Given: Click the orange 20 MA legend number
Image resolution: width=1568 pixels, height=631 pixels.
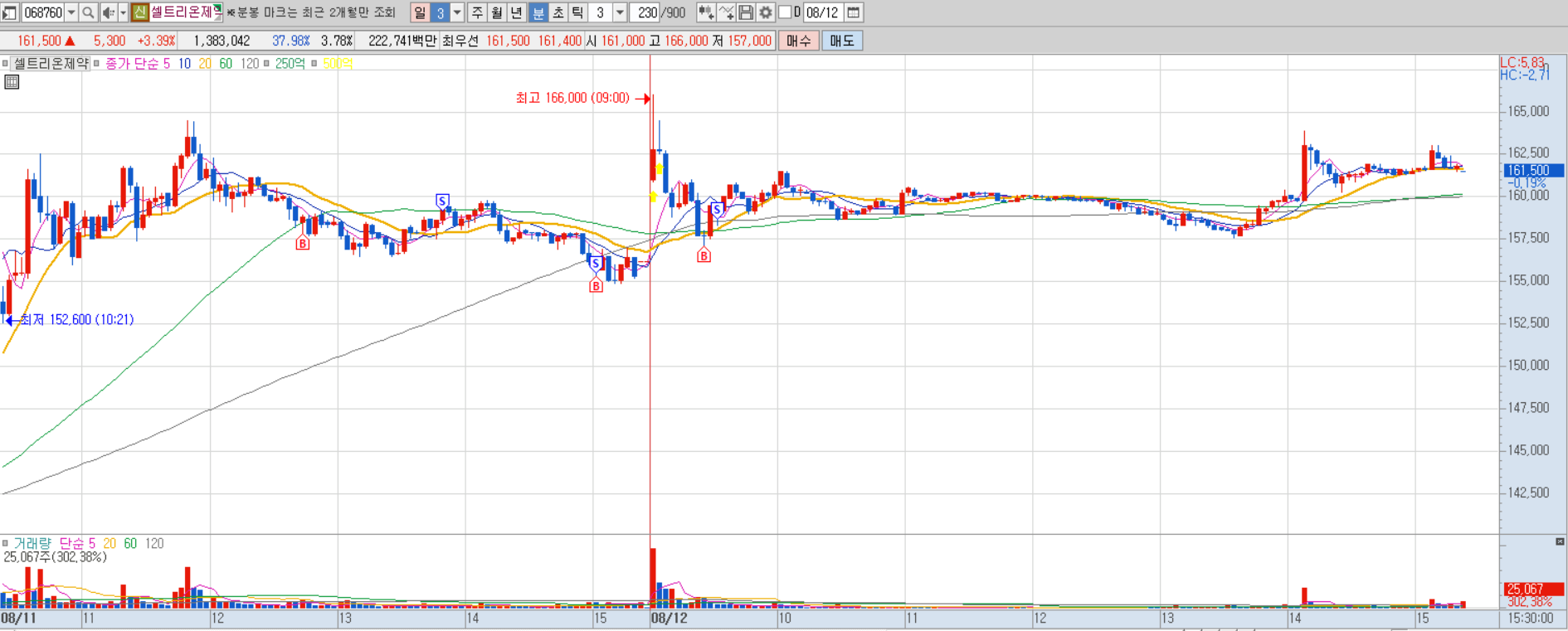Looking at the screenshot, I should tap(205, 63).
